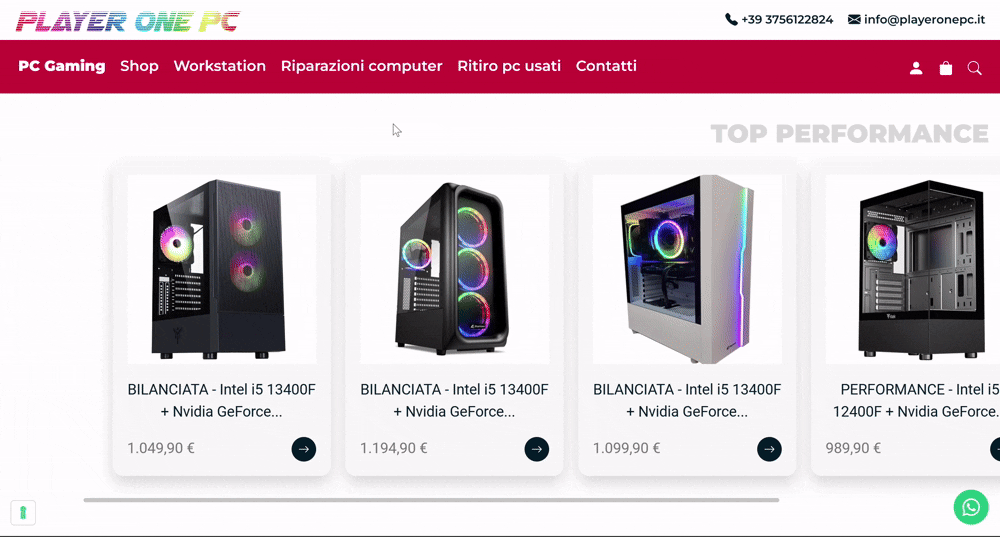Click arrow button on 1.049,90 € product
Viewport: 1000px width, 537px height.
[304, 449]
